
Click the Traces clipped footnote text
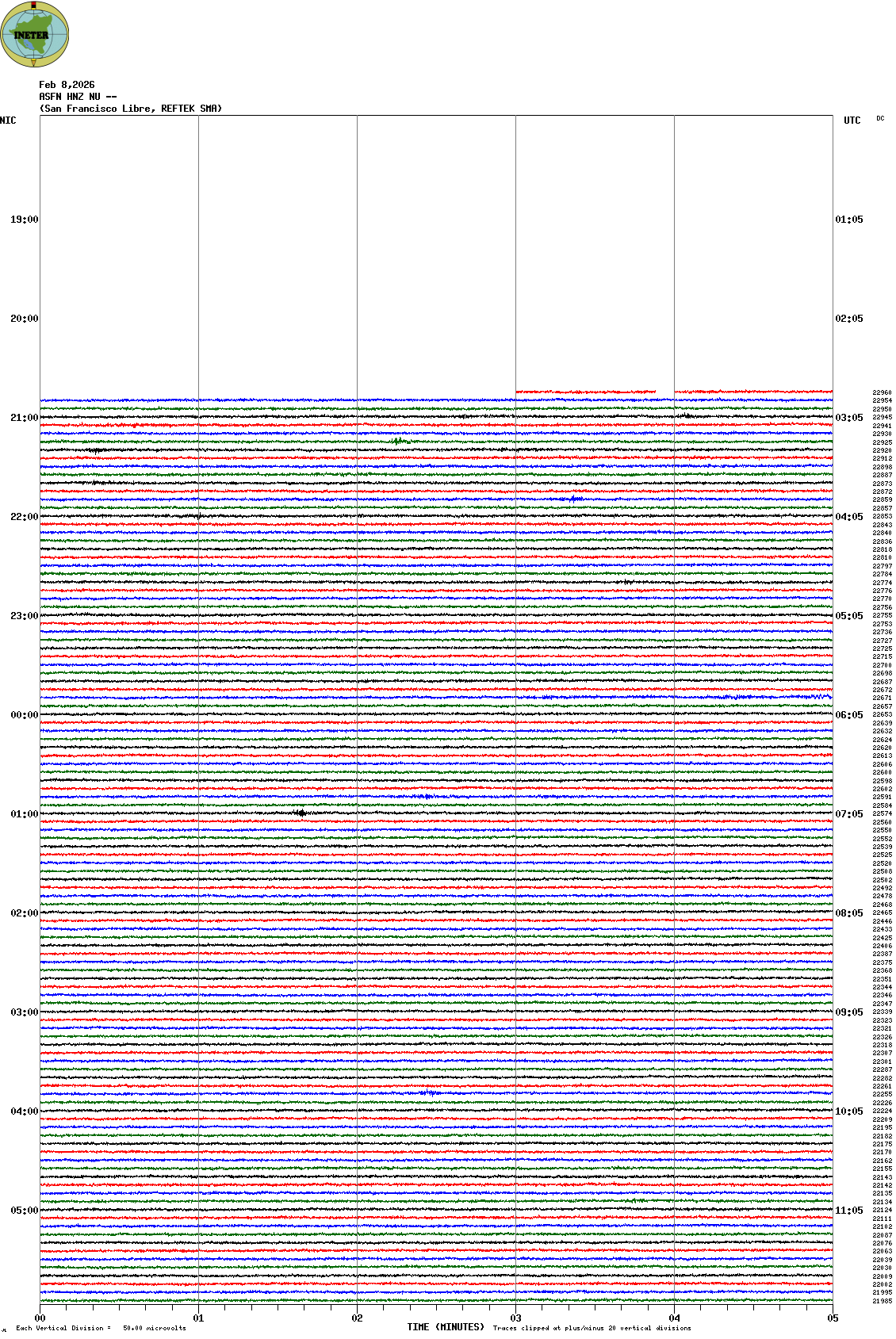[x=592, y=1328]
